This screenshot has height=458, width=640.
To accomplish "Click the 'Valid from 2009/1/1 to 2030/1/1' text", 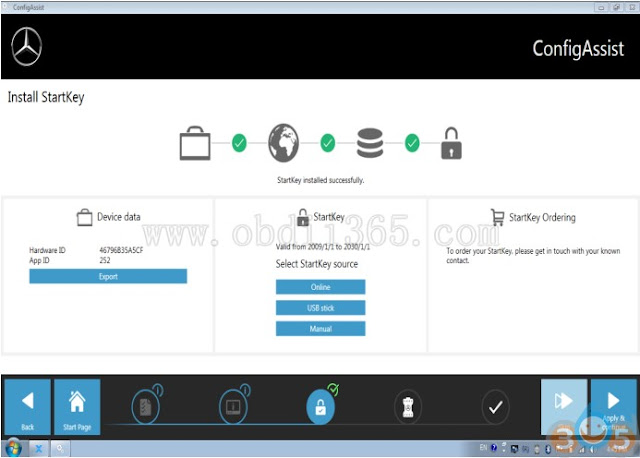I will (x=322, y=247).
